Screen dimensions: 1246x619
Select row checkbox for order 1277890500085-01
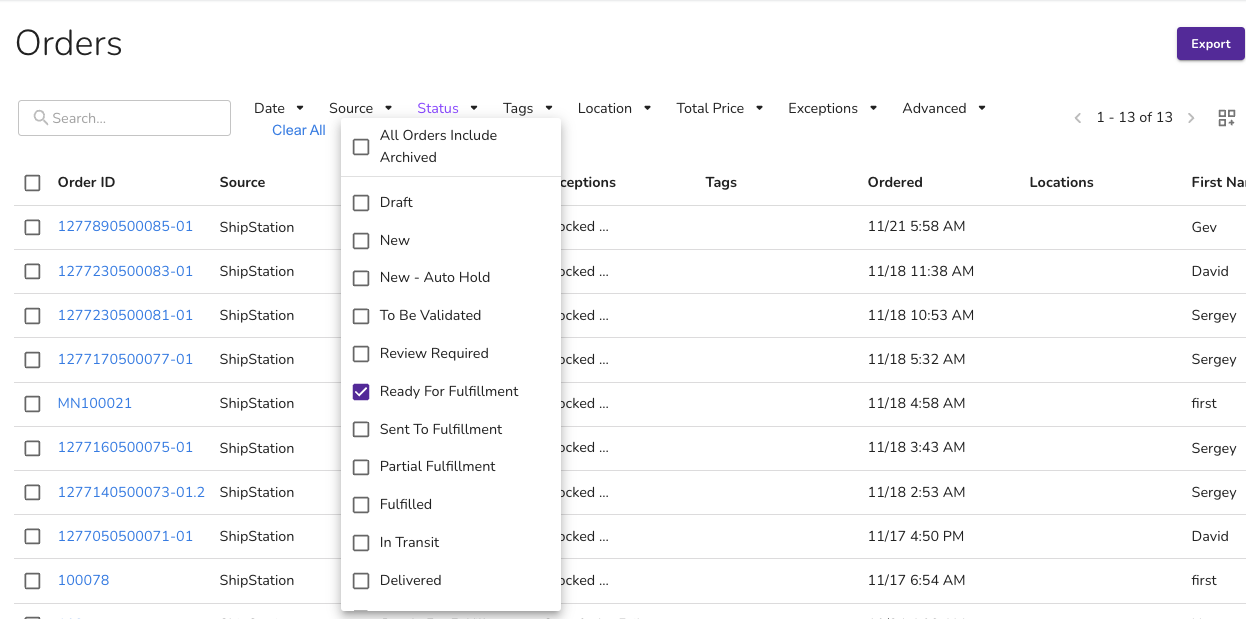click(32, 227)
